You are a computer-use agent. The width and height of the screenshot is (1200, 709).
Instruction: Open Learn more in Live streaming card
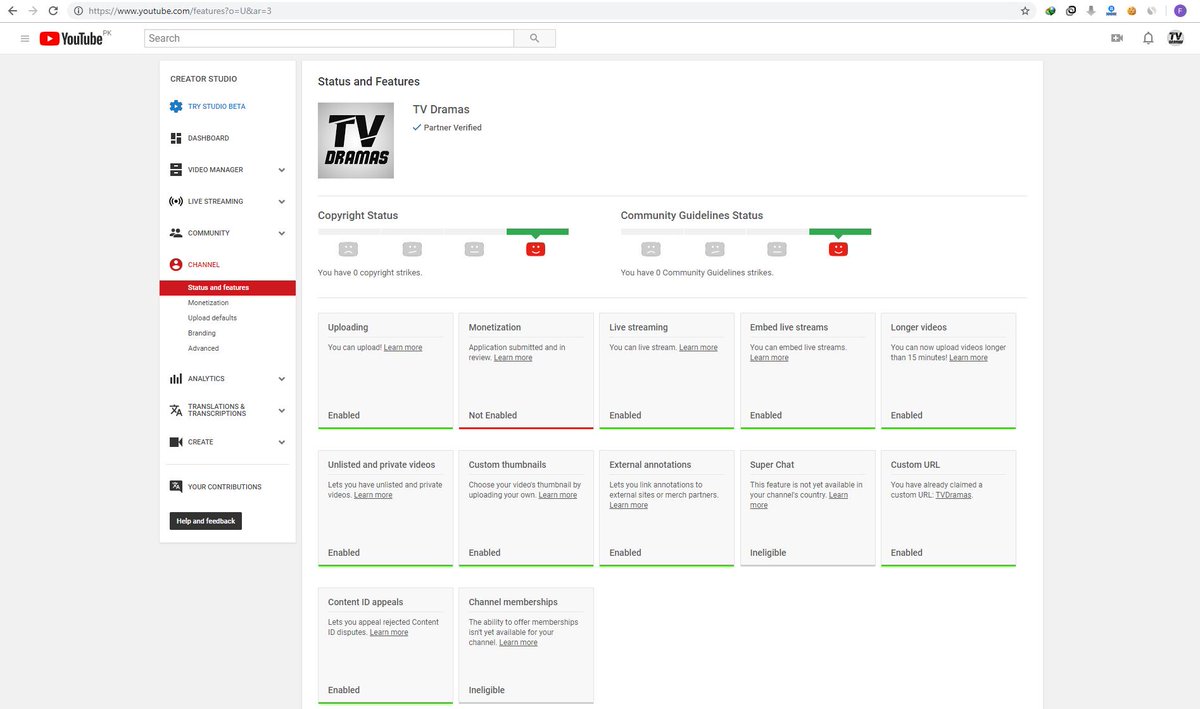(698, 347)
